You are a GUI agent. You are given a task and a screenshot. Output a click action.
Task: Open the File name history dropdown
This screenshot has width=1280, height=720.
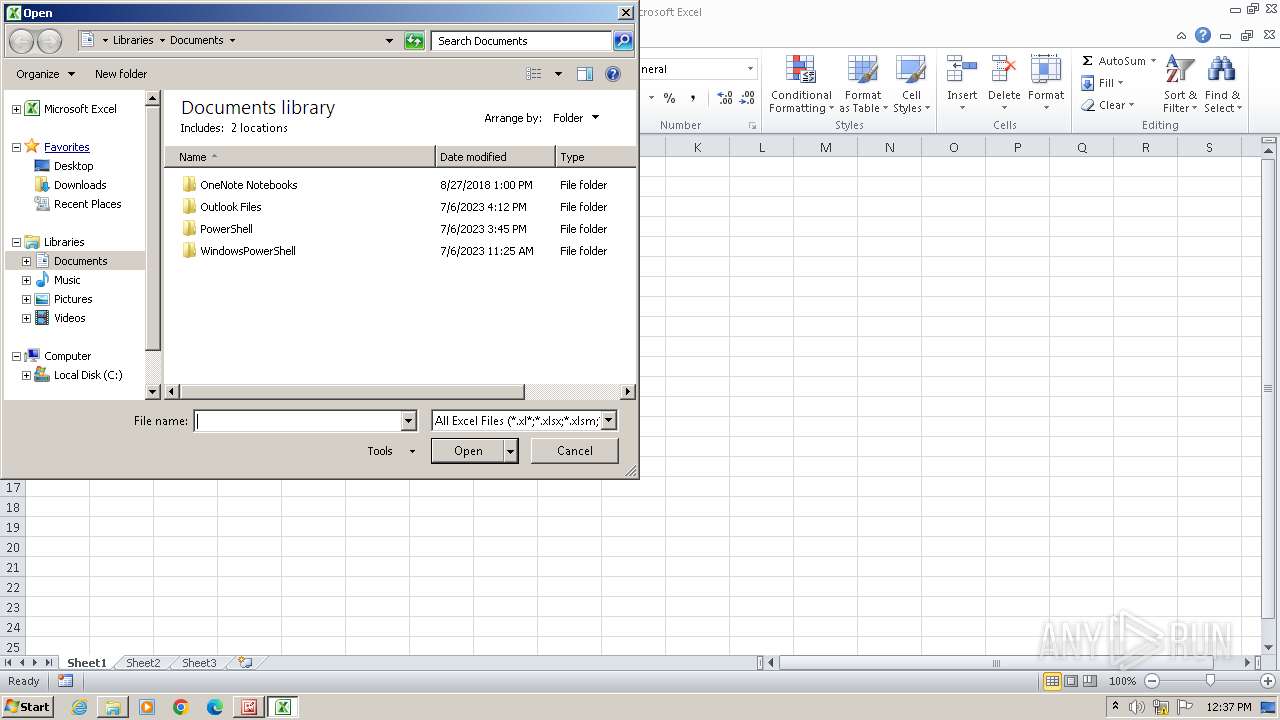pos(408,421)
